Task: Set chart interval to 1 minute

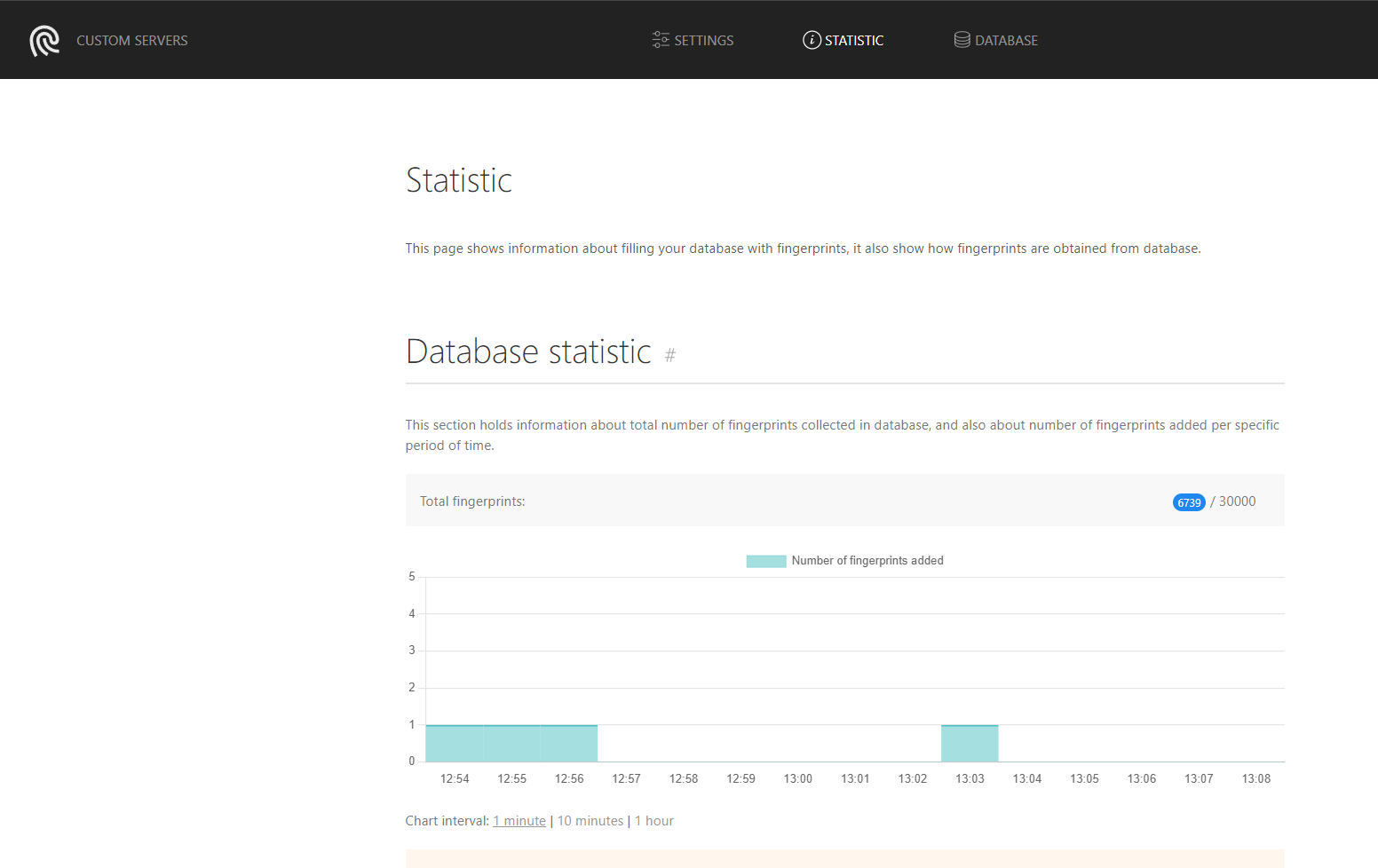Action: click(519, 821)
